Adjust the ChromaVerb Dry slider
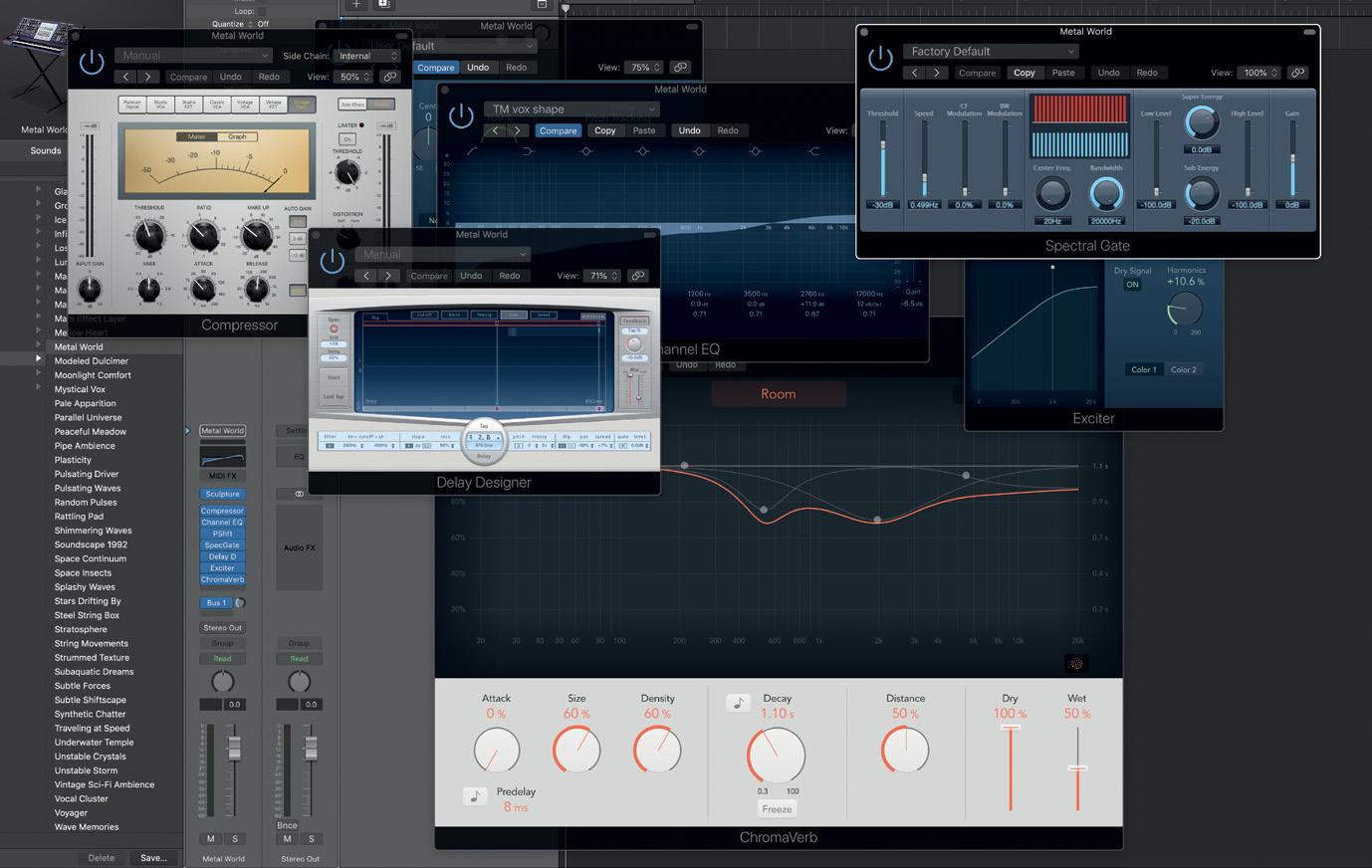The image size is (1372, 868). [1011, 728]
